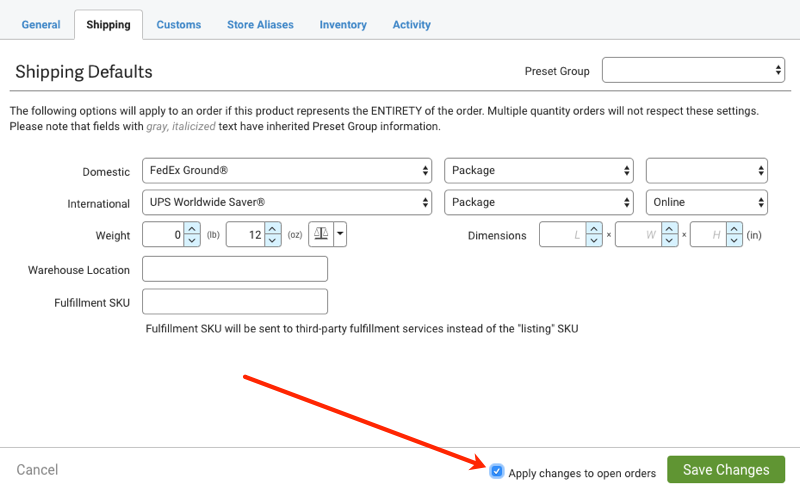Open the Domestic Package type dropdown
Image resolution: width=800 pixels, height=491 pixels.
[539, 170]
